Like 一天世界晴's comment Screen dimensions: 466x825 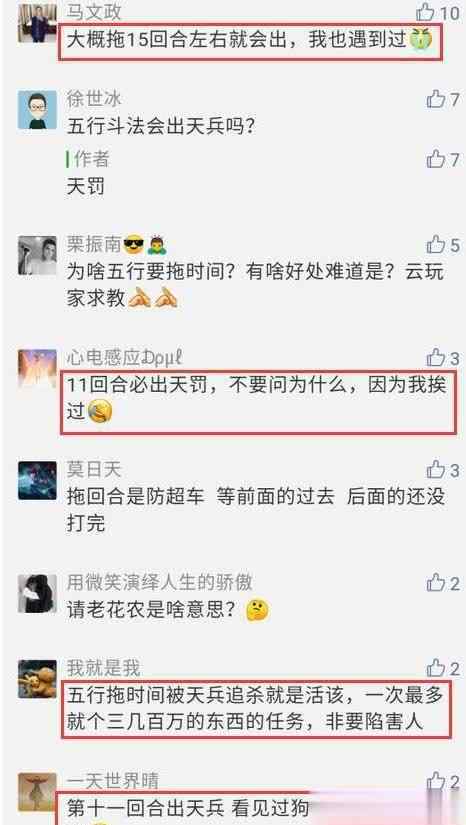(435, 781)
